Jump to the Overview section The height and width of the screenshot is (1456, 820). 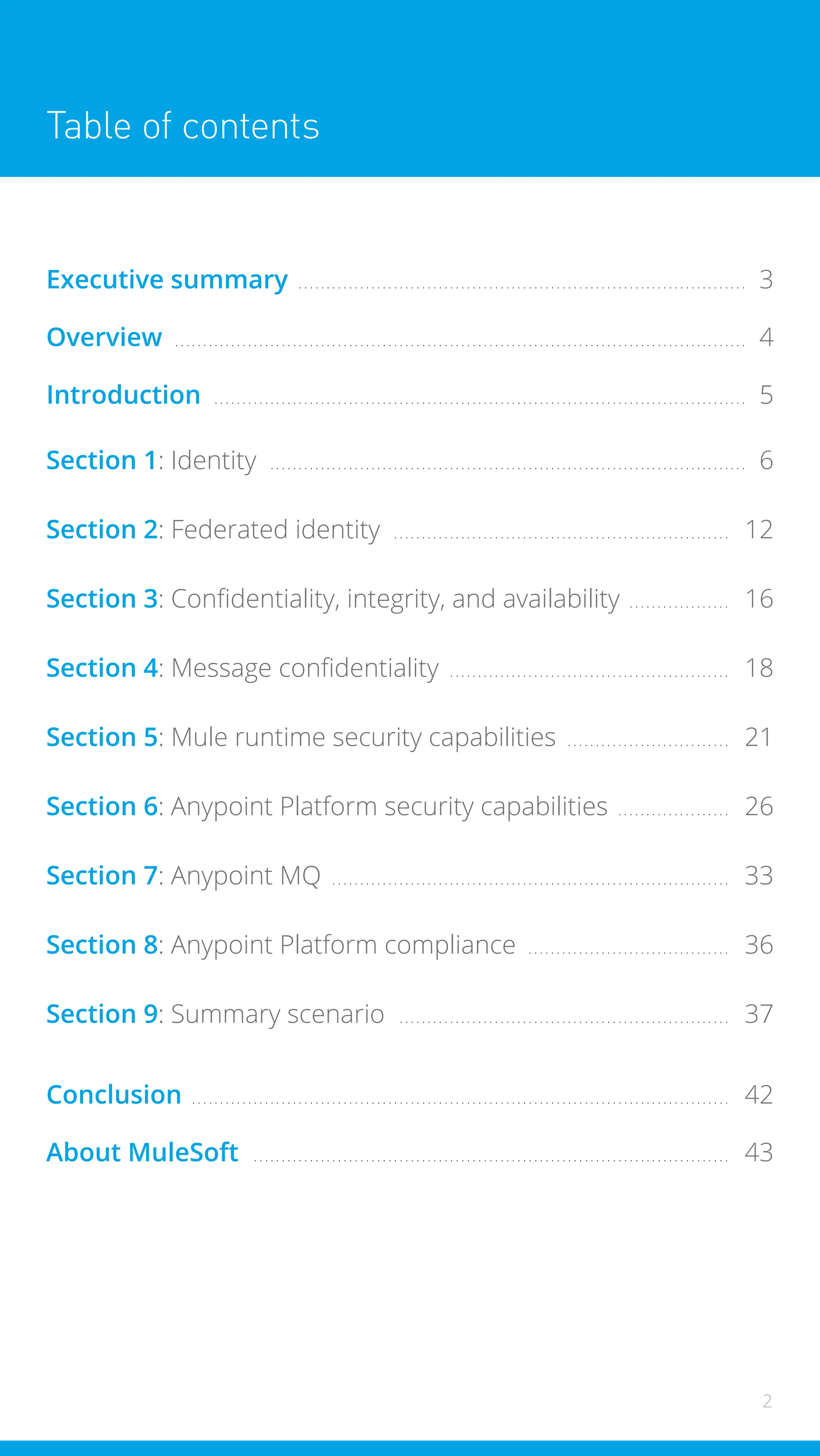point(105,337)
